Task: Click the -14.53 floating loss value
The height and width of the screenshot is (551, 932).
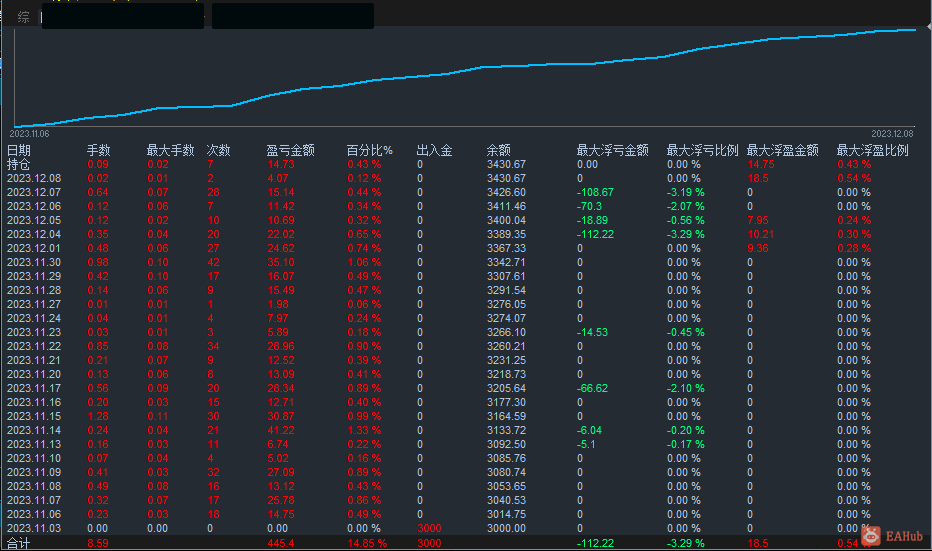Action: 593,332
